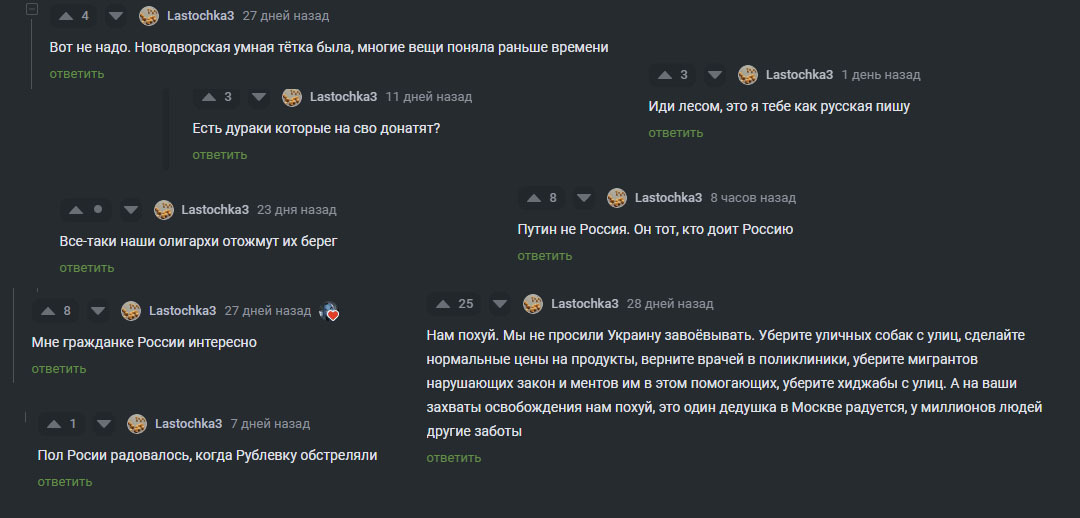Downvote the "Все-таки наши олигархи" comment
1080x518 pixels.
tap(130, 210)
